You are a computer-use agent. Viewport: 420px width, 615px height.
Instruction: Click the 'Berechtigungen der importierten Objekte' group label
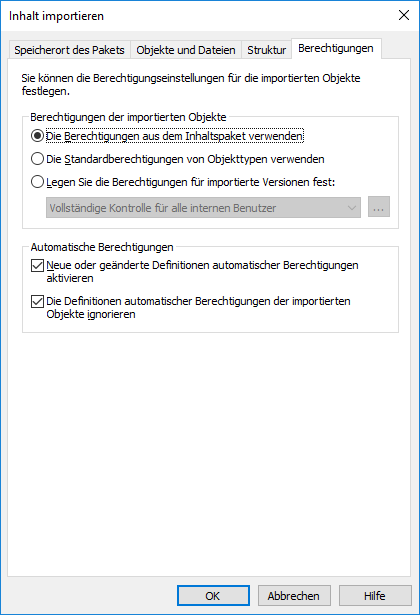[x=128, y=117]
